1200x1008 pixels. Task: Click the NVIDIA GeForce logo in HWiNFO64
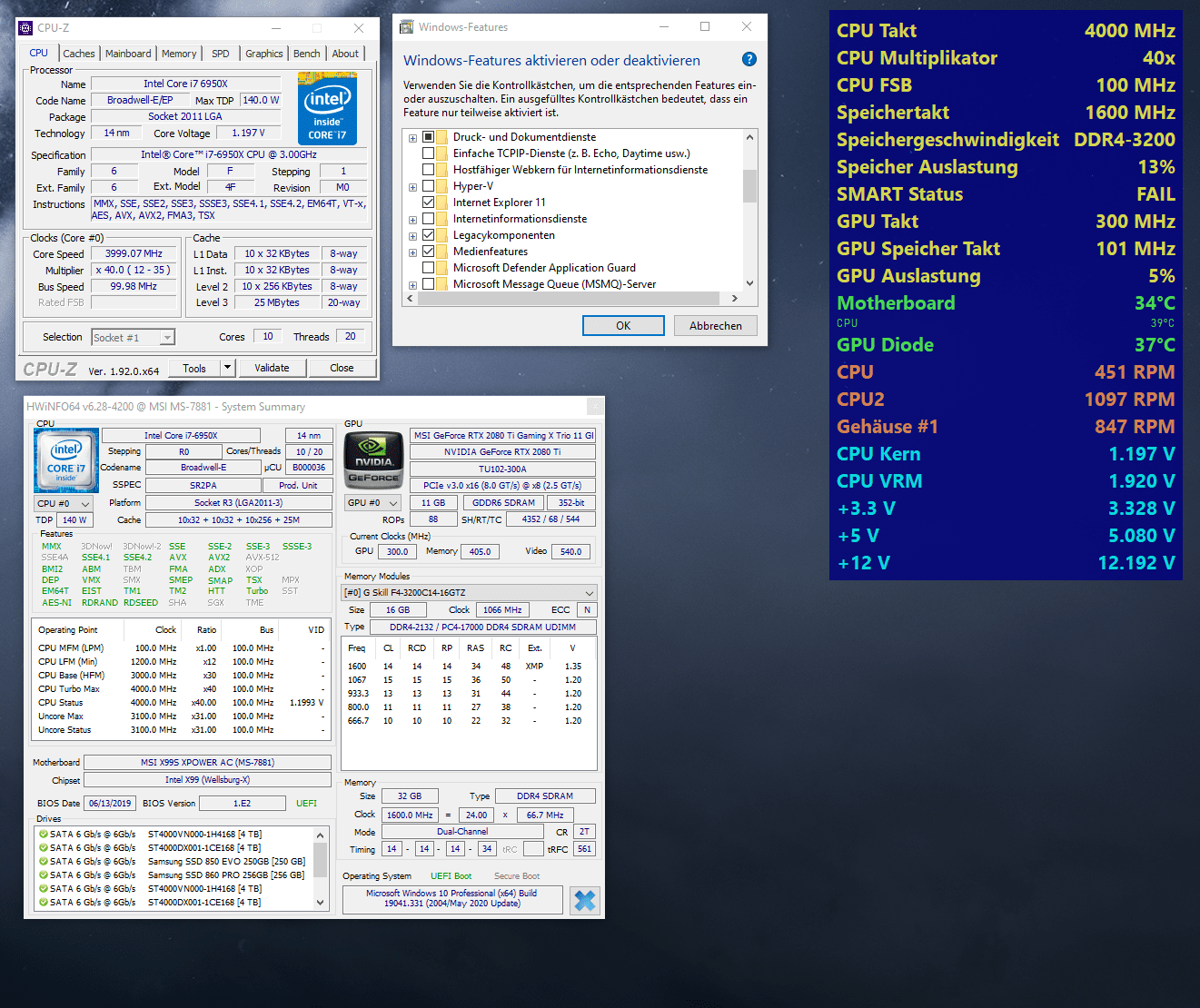(373, 460)
